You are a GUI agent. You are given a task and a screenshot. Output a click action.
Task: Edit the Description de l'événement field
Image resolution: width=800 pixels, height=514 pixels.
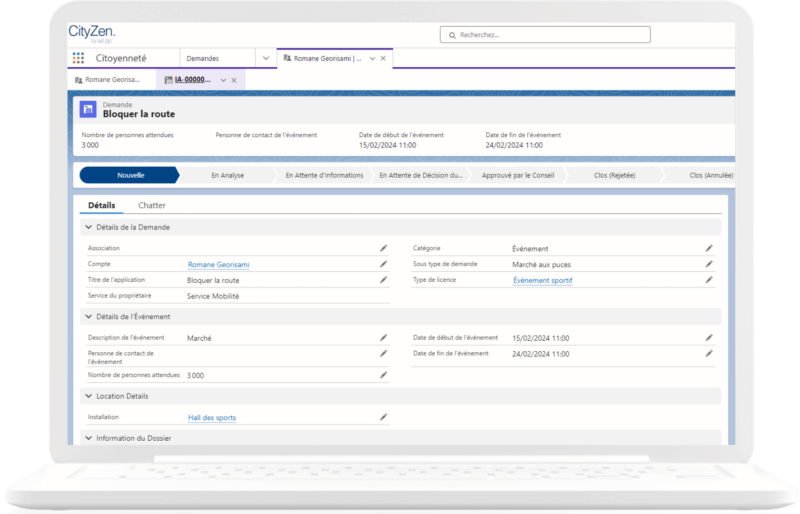383,338
